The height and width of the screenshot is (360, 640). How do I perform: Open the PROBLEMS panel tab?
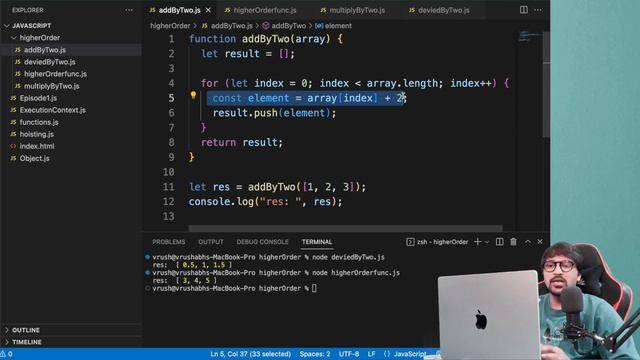[x=169, y=242]
